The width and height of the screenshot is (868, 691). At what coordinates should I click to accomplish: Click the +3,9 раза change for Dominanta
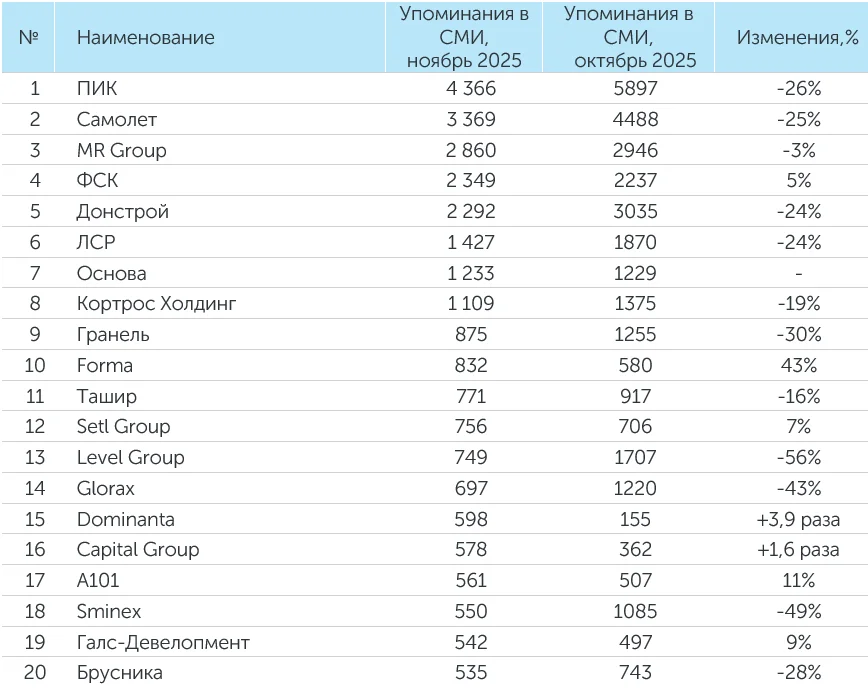coord(798,519)
